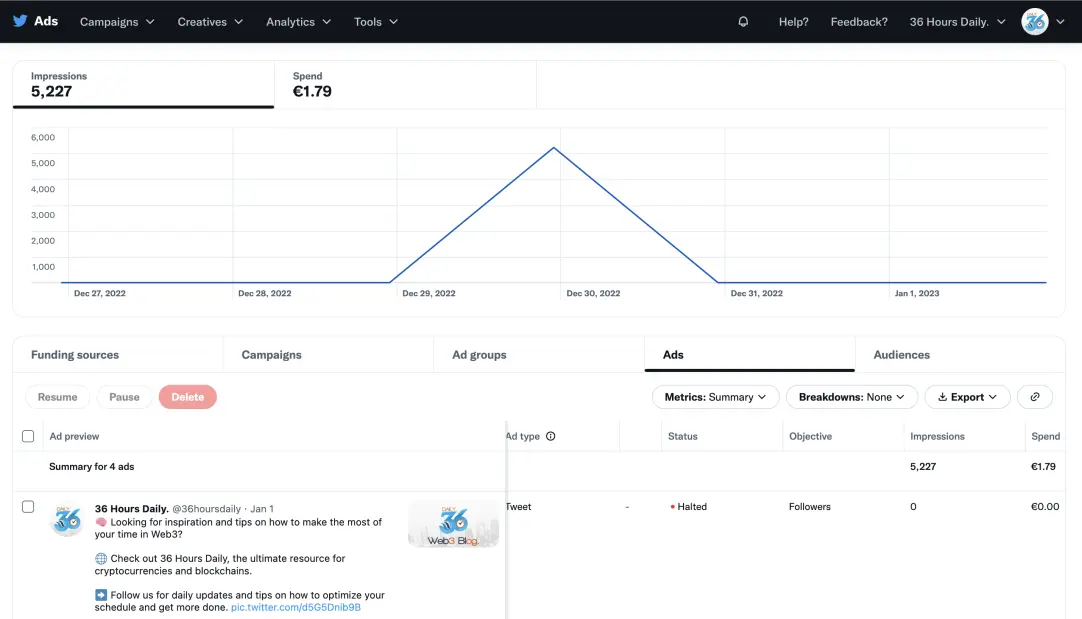Open the Campaigns menu
Screen dimensions: 1082x619
[117, 22]
